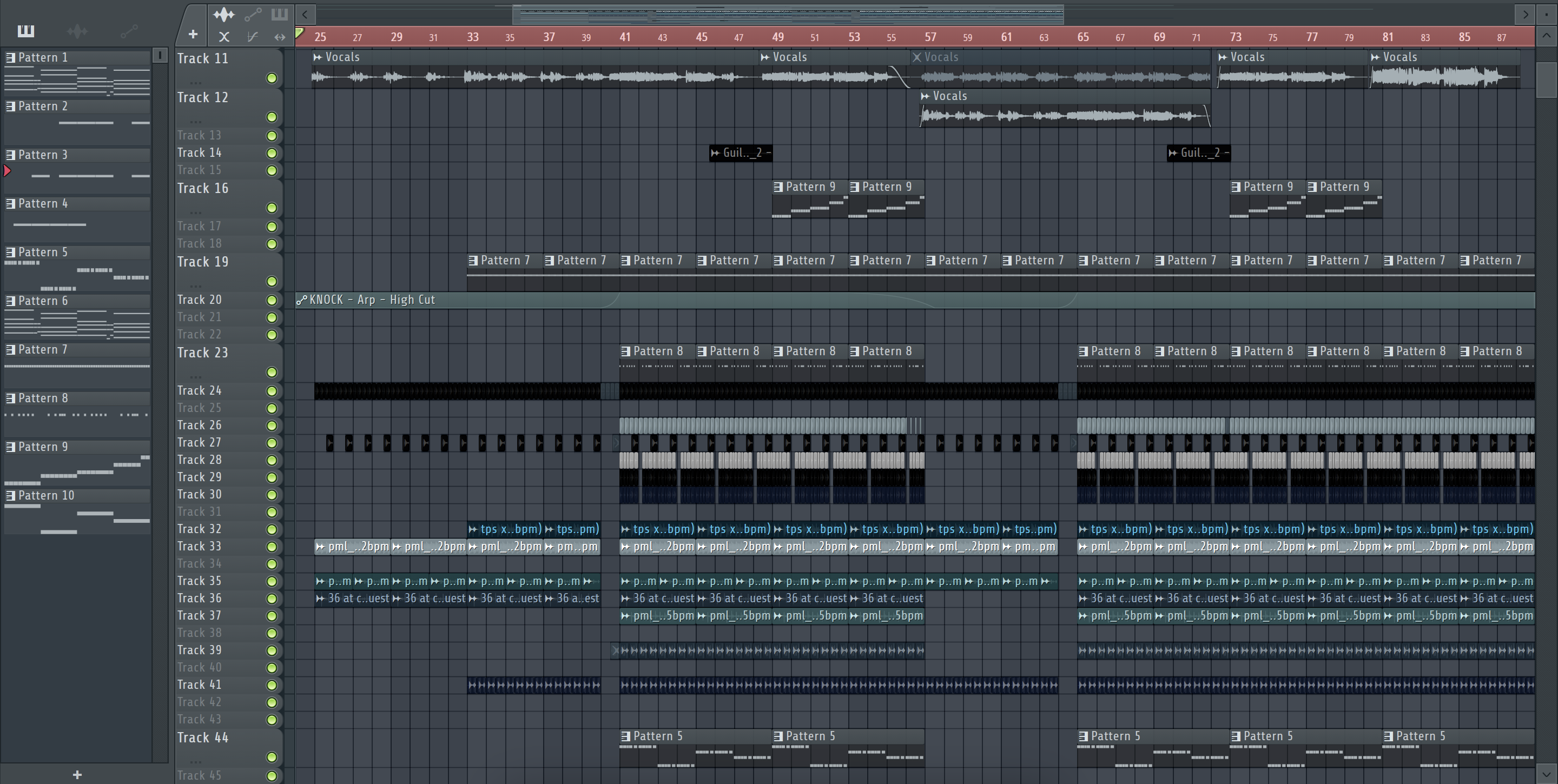Select the audio clip focus waveform icon

[x=224, y=14]
